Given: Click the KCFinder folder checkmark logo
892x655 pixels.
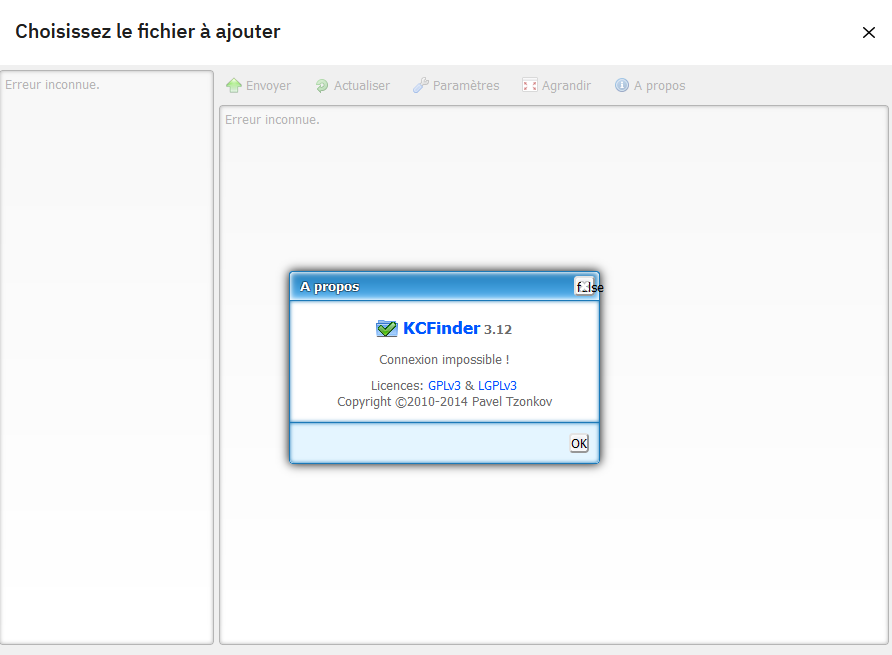Looking at the screenshot, I should click(387, 329).
